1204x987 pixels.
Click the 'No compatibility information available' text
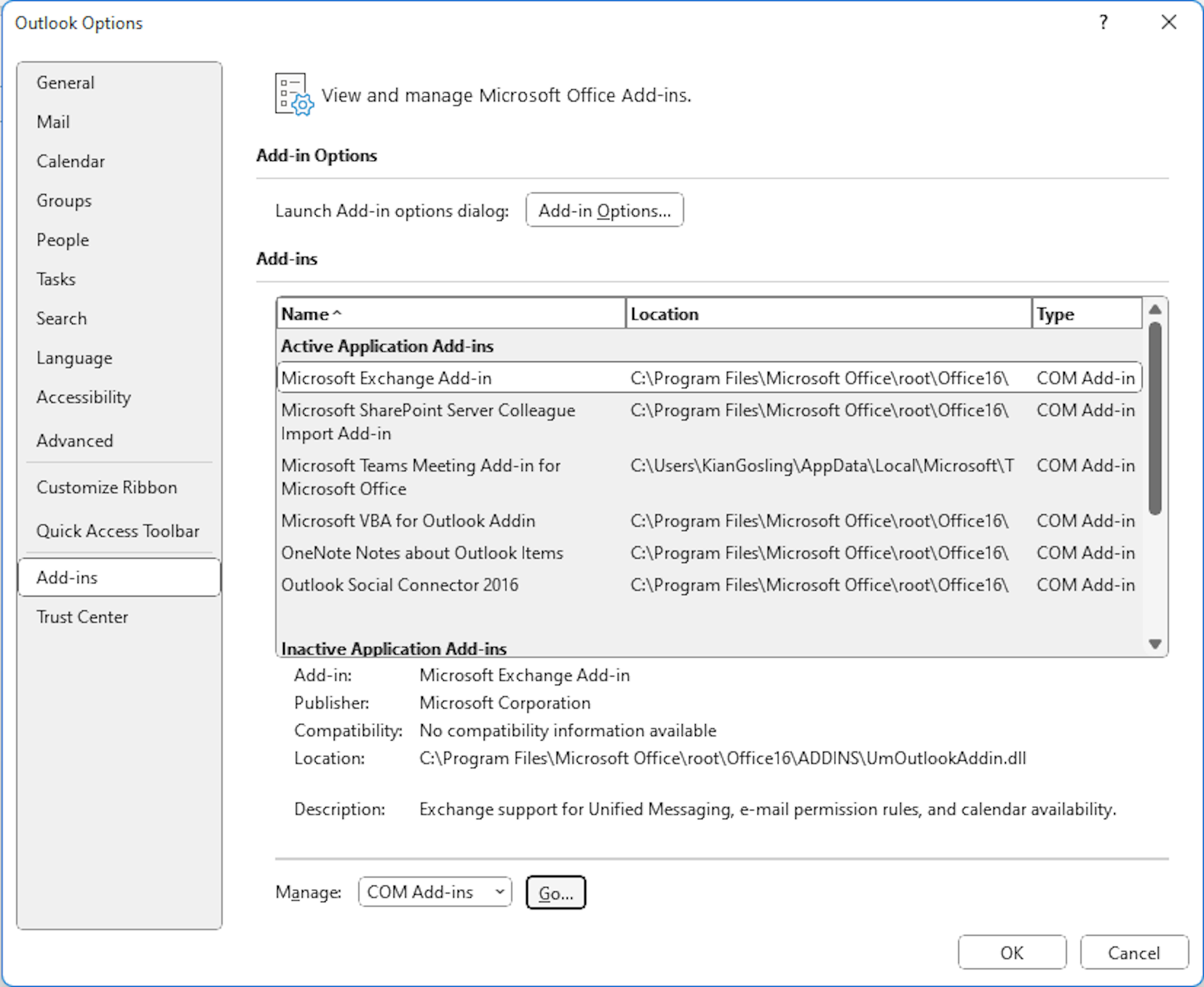pyautogui.click(x=568, y=730)
